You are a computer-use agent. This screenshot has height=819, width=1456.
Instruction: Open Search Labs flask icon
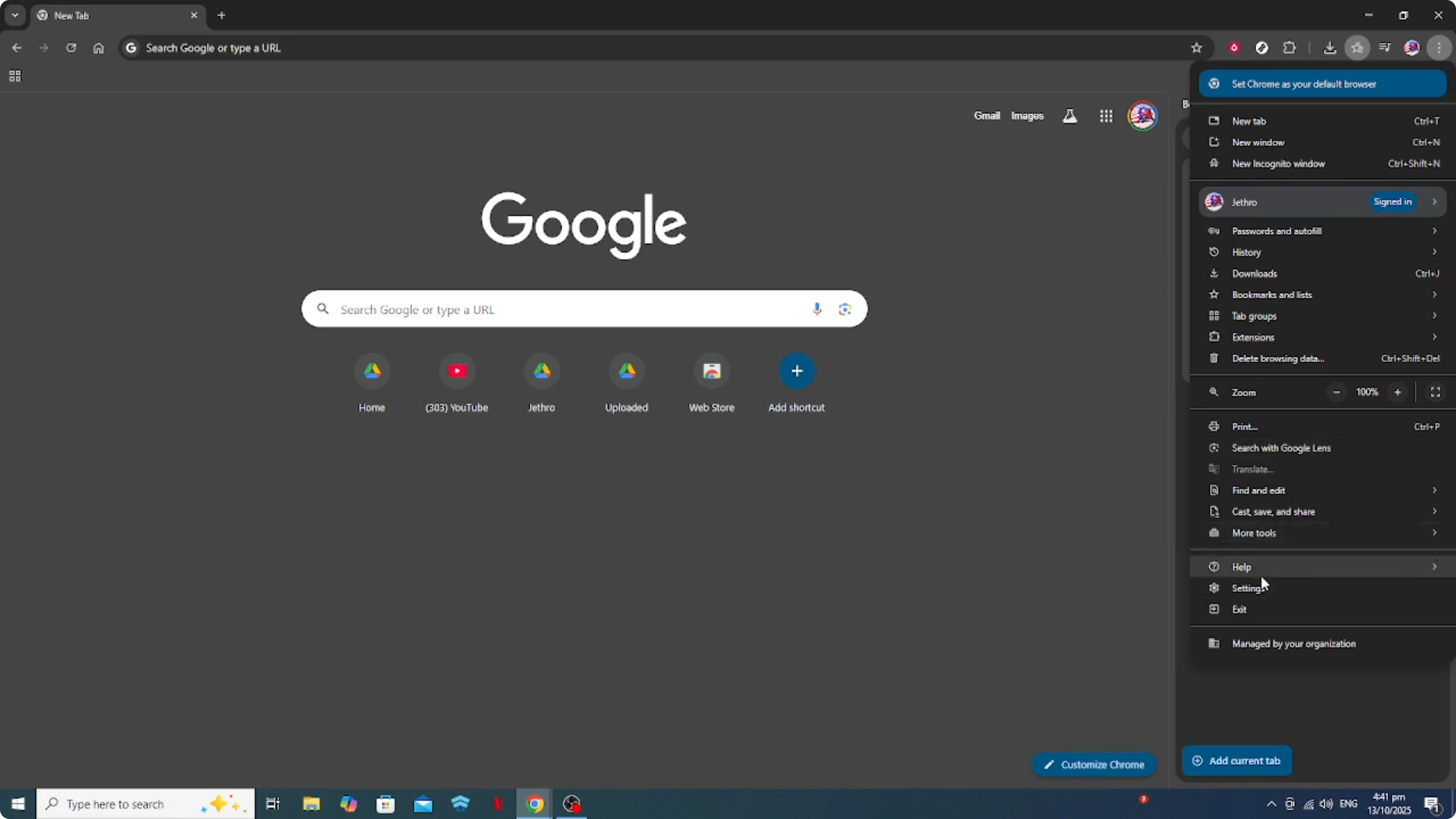(x=1069, y=116)
